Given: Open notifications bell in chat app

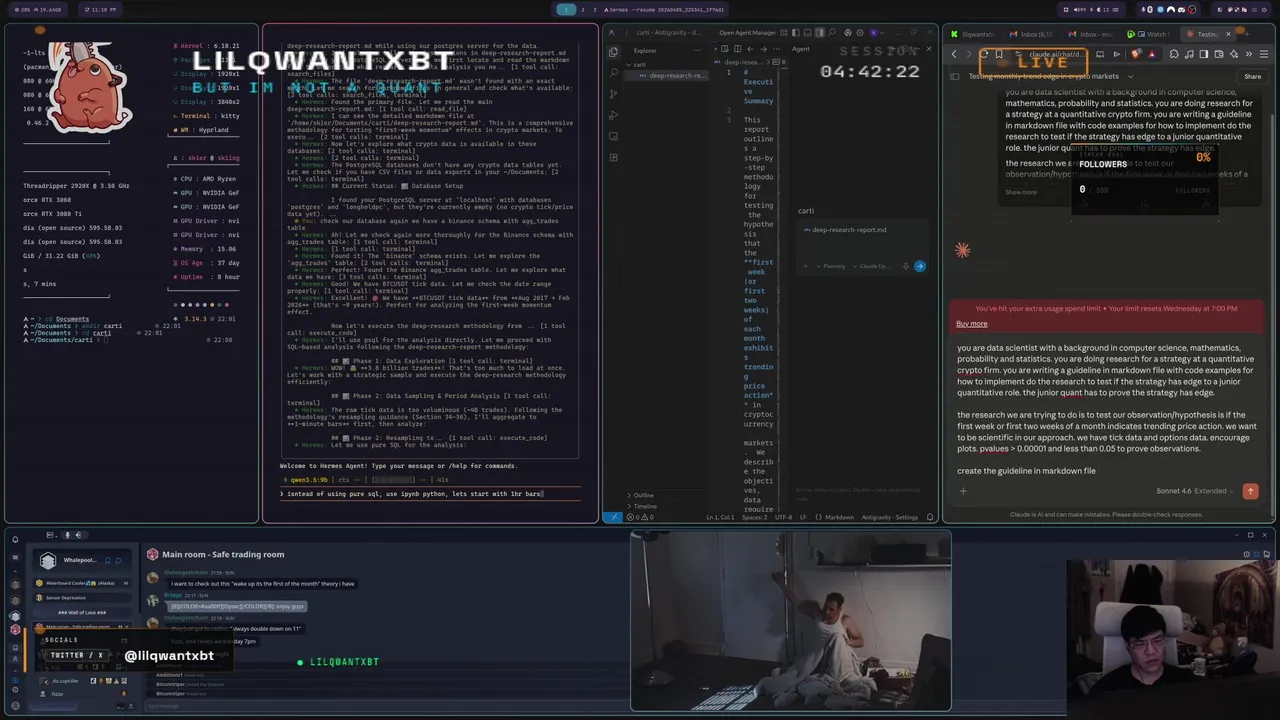Looking at the screenshot, I should [15, 540].
